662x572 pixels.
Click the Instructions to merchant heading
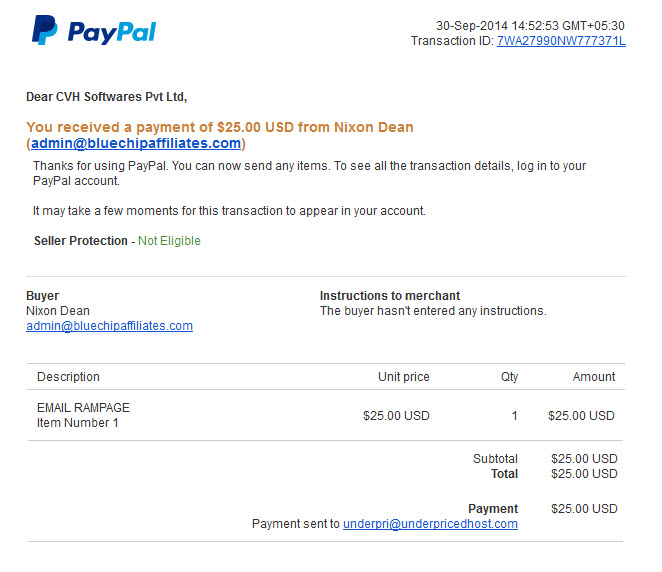[390, 295]
